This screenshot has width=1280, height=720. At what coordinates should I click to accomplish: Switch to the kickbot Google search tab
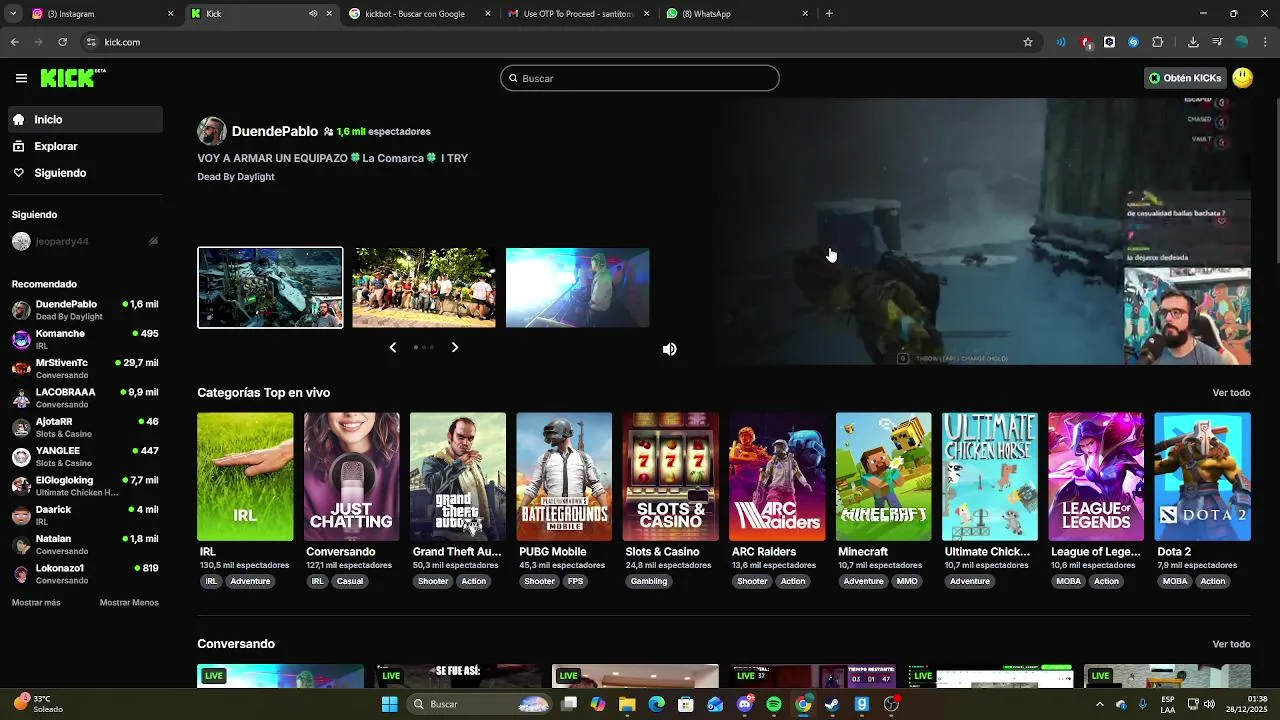pyautogui.click(x=420, y=14)
